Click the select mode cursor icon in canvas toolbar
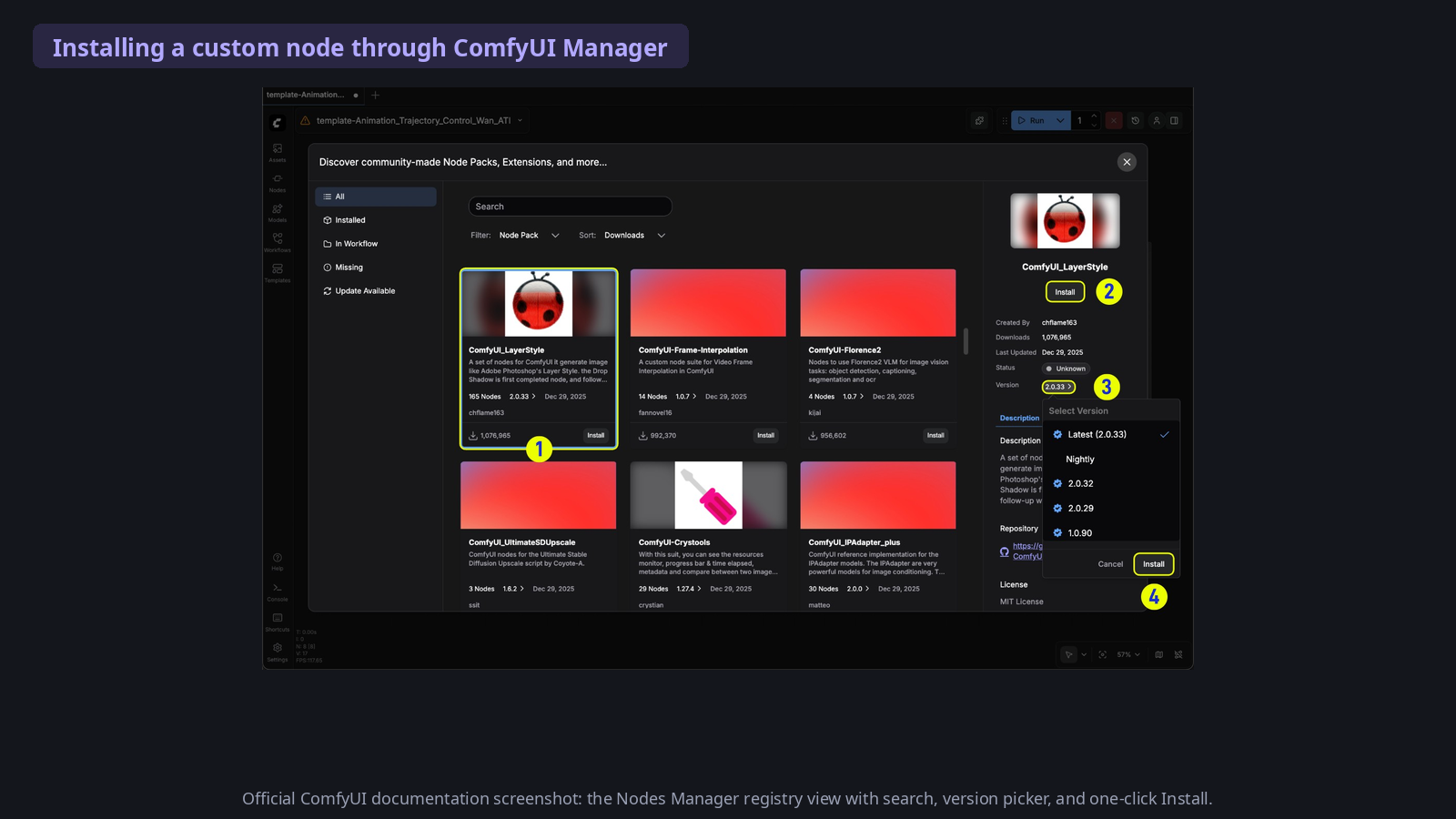Image resolution: width=1456 pixels, height=819 pixels. (x=1069, y=654)
